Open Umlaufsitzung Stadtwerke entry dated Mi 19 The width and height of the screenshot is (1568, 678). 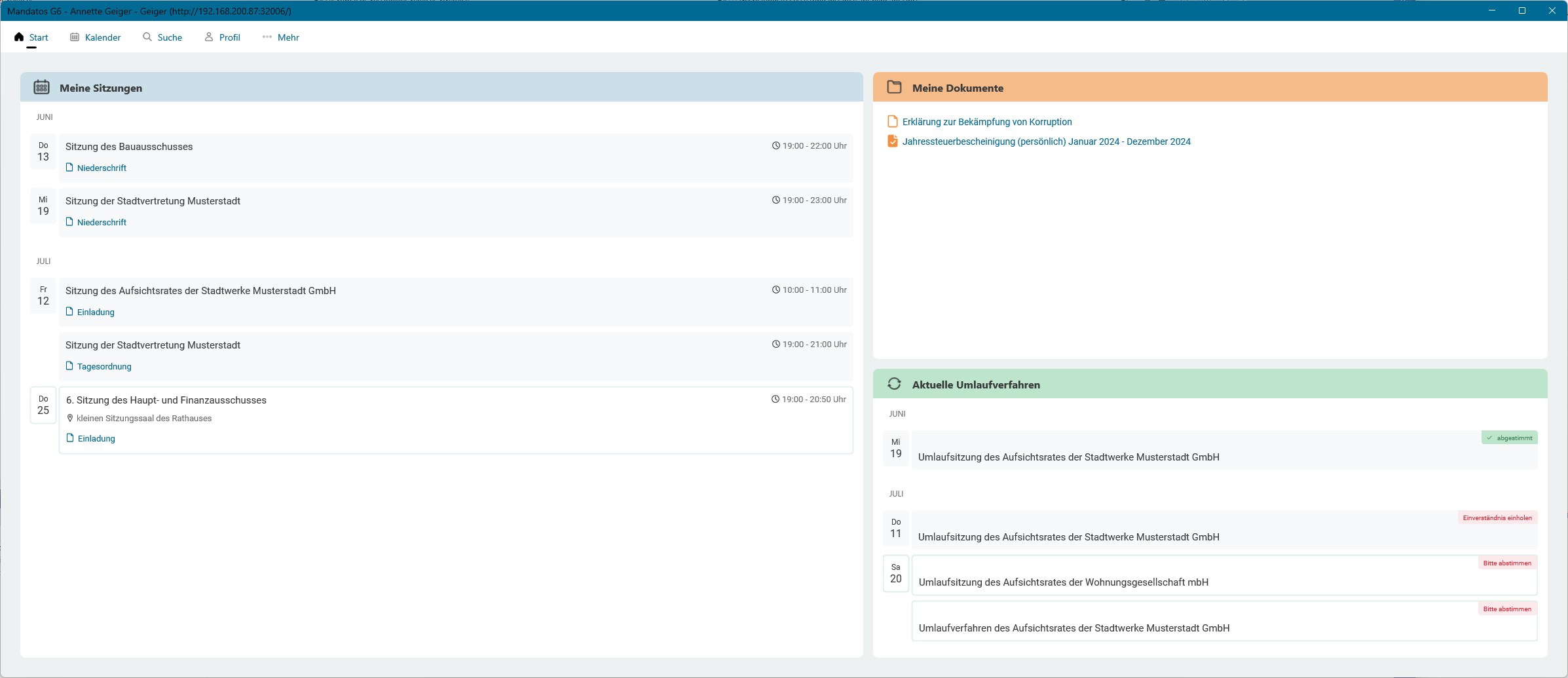[x=1224, y=450]
